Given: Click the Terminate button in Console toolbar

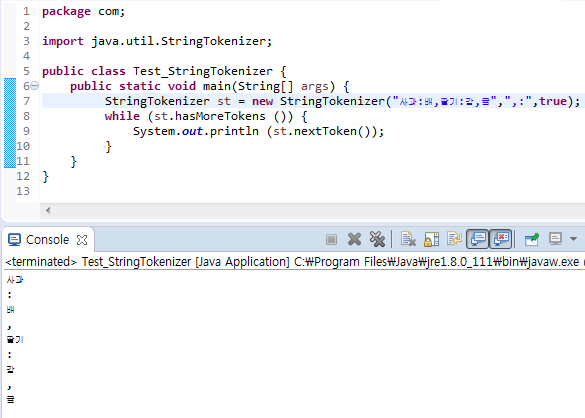Looking at the screenshot, I should click(x=331, y=239).
